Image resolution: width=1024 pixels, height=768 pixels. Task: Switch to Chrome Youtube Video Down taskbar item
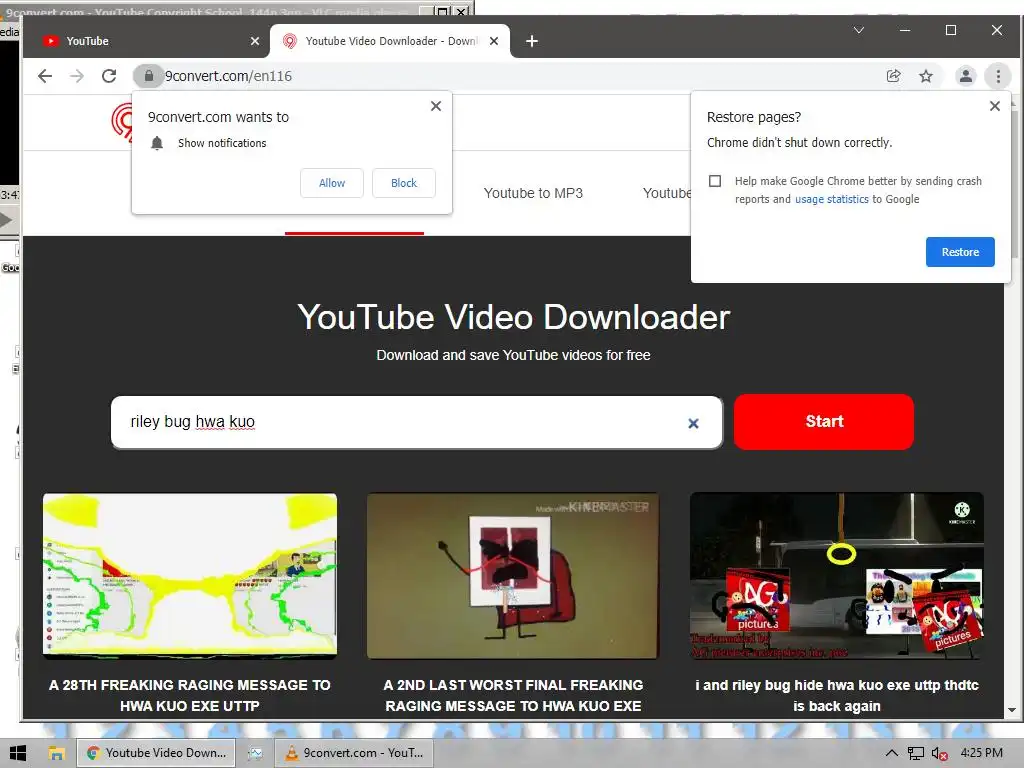pos(157,753)
